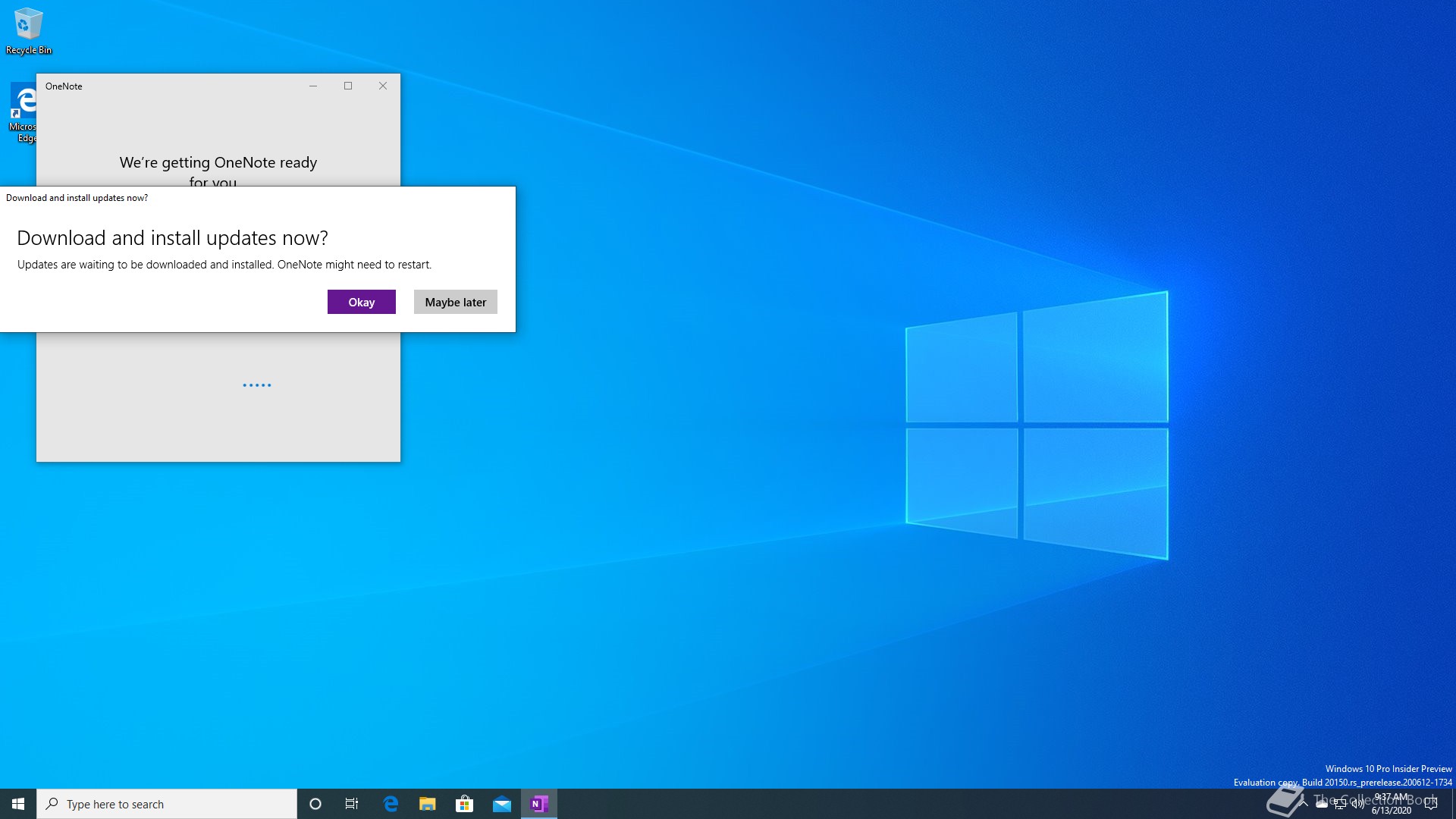Focus the Type here to search box
Screen dimensions: 1456x819
click(167, 804)
